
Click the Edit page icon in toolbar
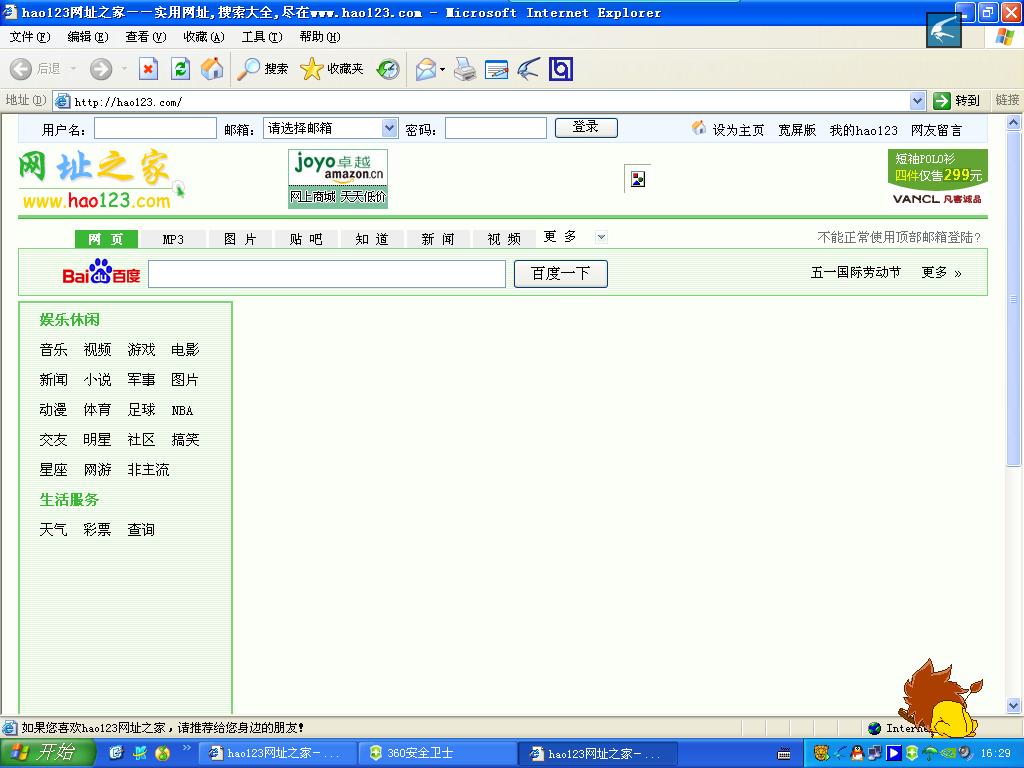pyautogui.click(x=496, y=69)
